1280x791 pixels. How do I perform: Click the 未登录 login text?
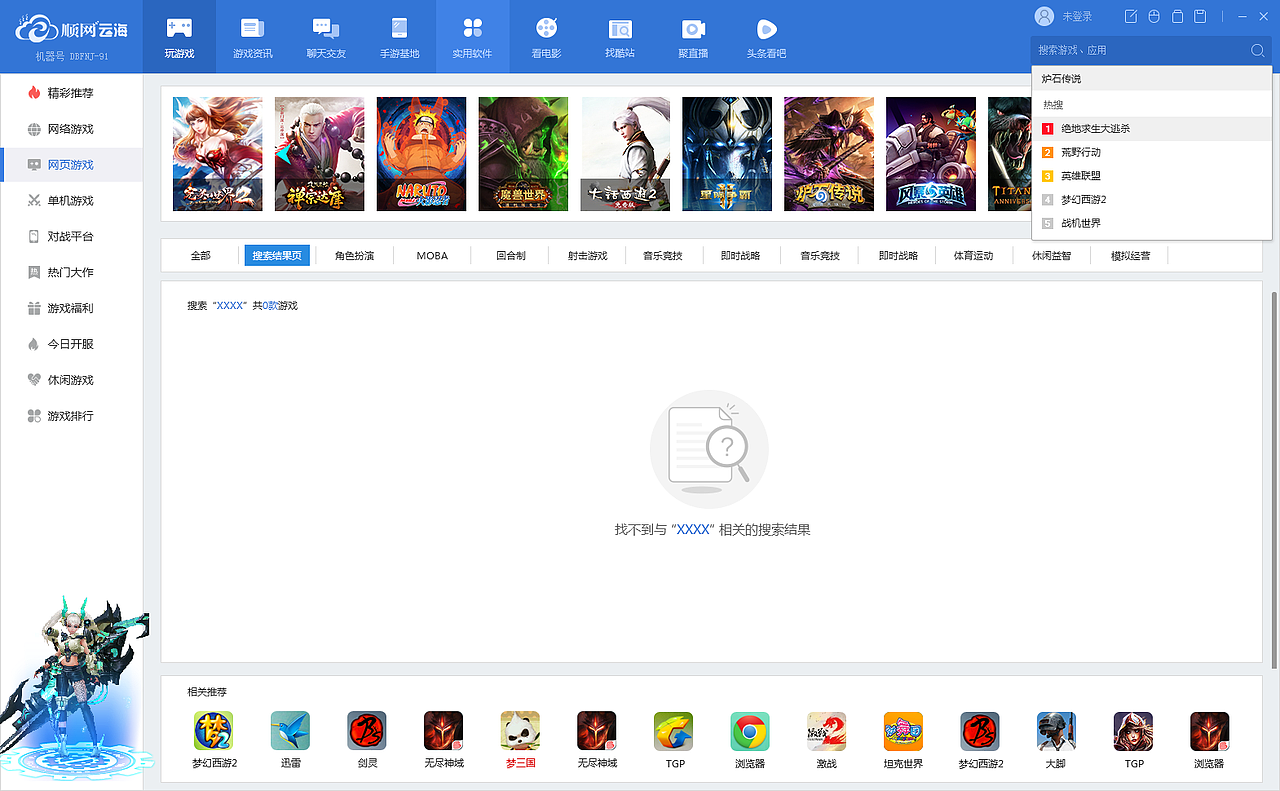pos(1077,16)
